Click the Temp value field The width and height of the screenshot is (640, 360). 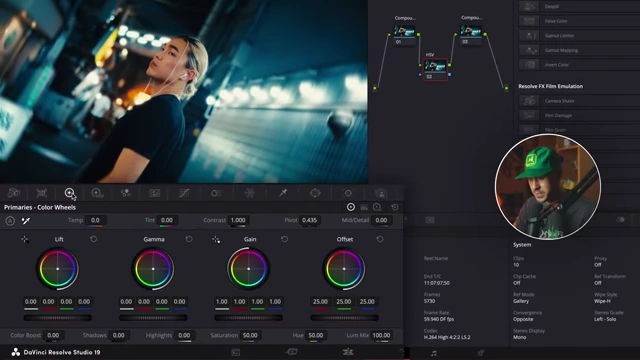(x=95, y=220)
